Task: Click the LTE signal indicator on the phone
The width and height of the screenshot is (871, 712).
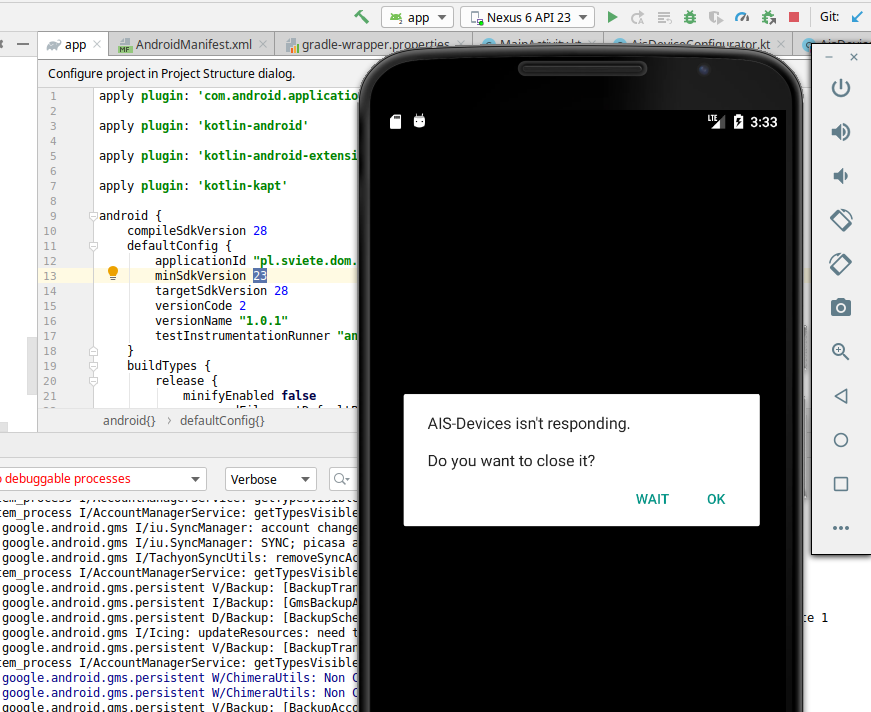Action: coord(716,122)
